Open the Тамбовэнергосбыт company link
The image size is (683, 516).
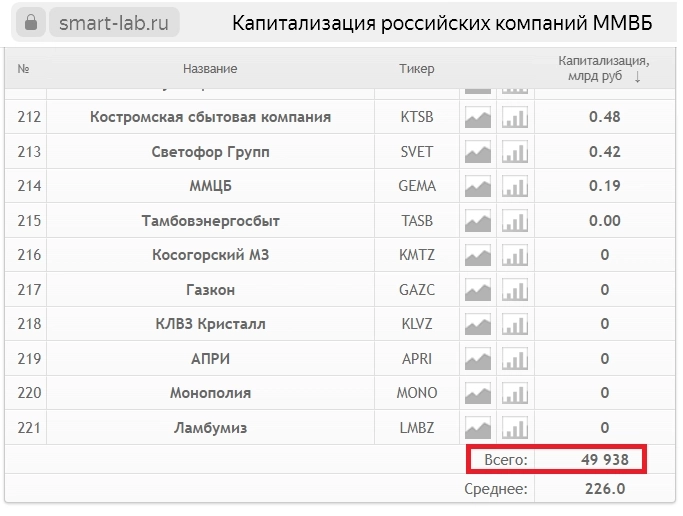point(210,221)
